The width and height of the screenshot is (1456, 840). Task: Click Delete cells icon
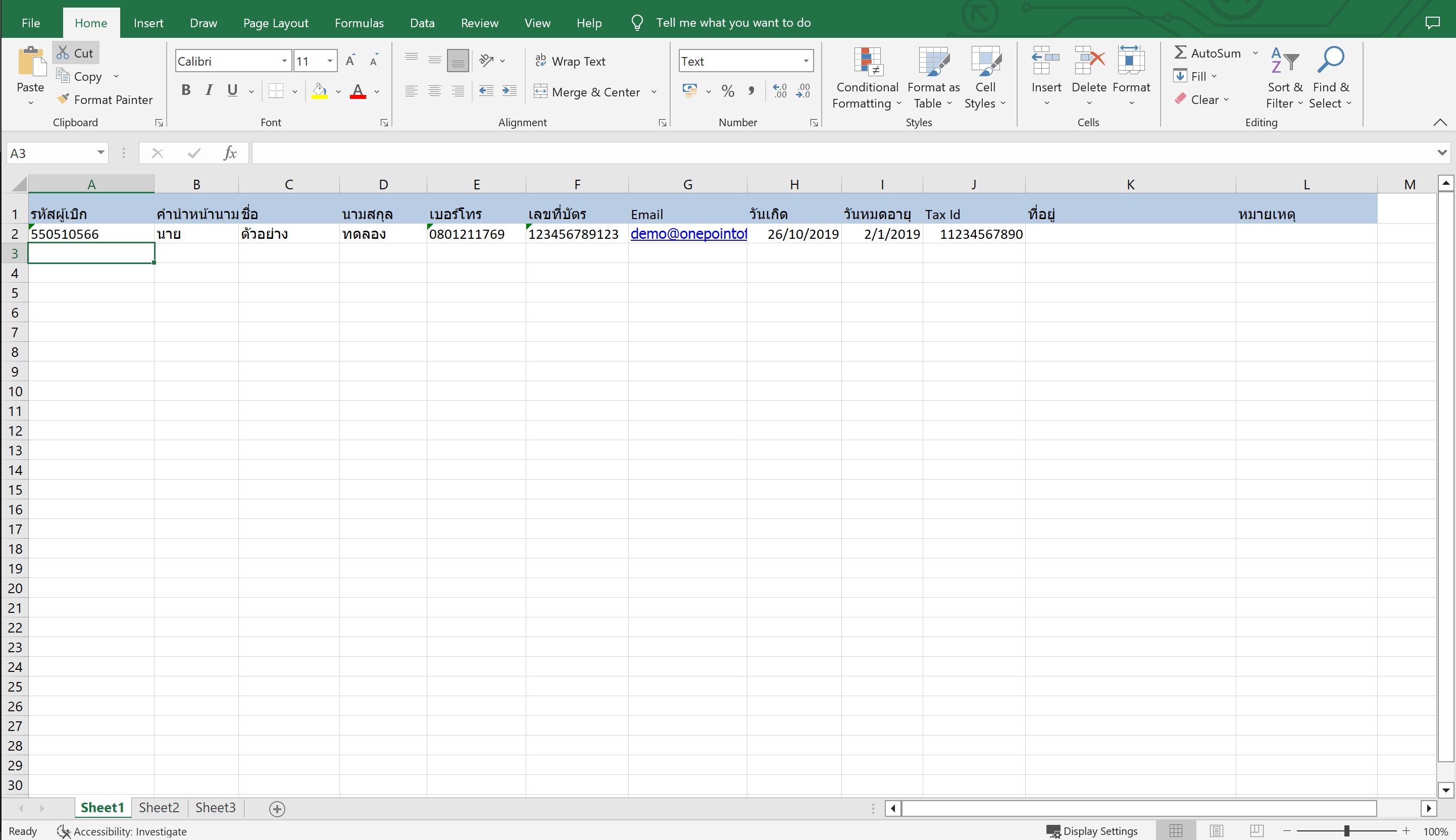(x=1089, y=61)
